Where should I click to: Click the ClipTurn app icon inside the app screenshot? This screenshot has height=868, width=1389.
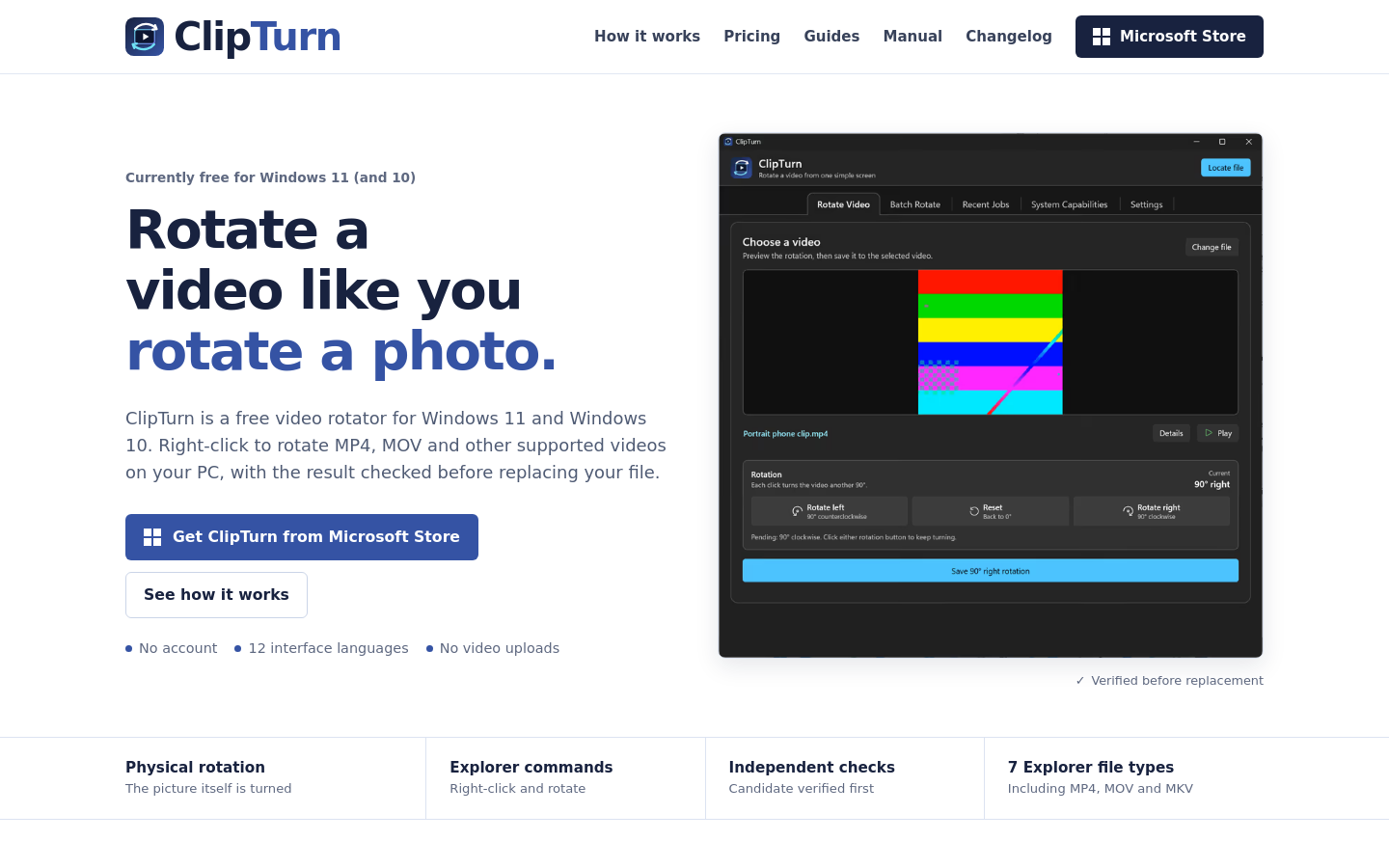coord(742,168)
